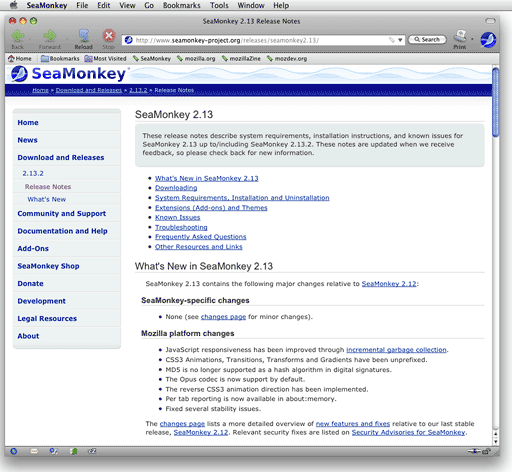
Task: Click the Browser component icon in status bar
Action: [14, 451]
